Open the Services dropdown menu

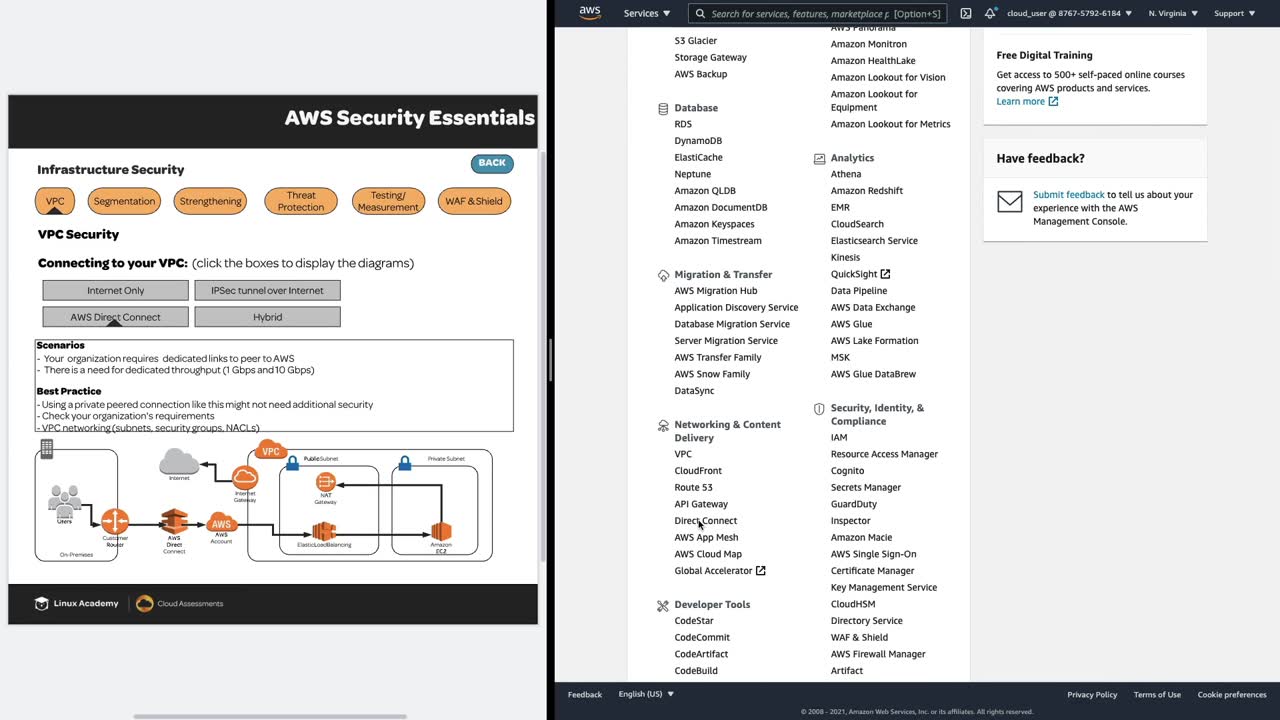coord(648,13)
